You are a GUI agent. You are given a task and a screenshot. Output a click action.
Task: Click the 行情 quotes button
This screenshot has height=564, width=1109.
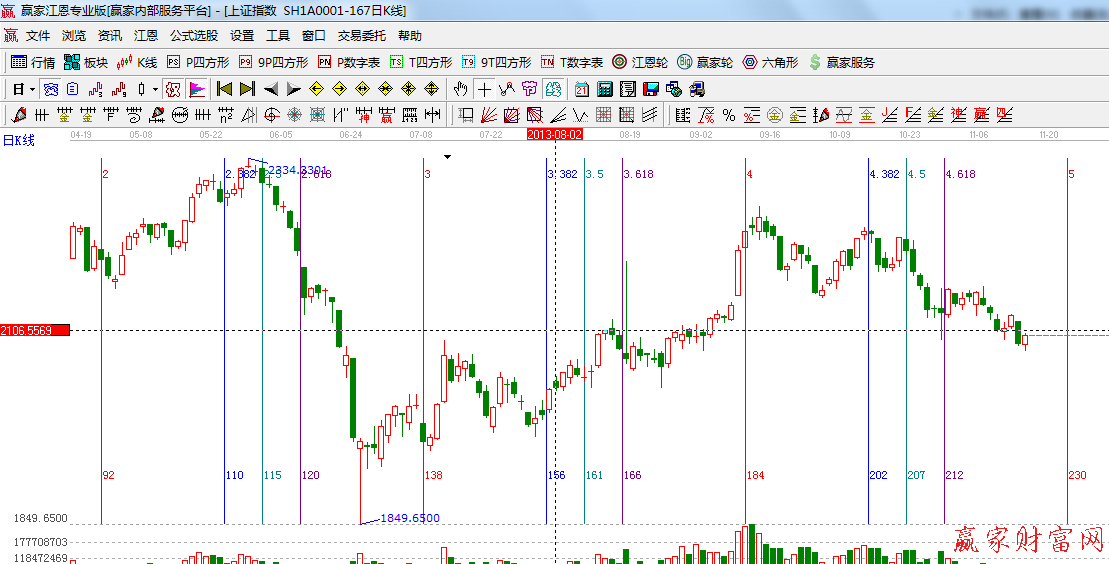[33, 62]
